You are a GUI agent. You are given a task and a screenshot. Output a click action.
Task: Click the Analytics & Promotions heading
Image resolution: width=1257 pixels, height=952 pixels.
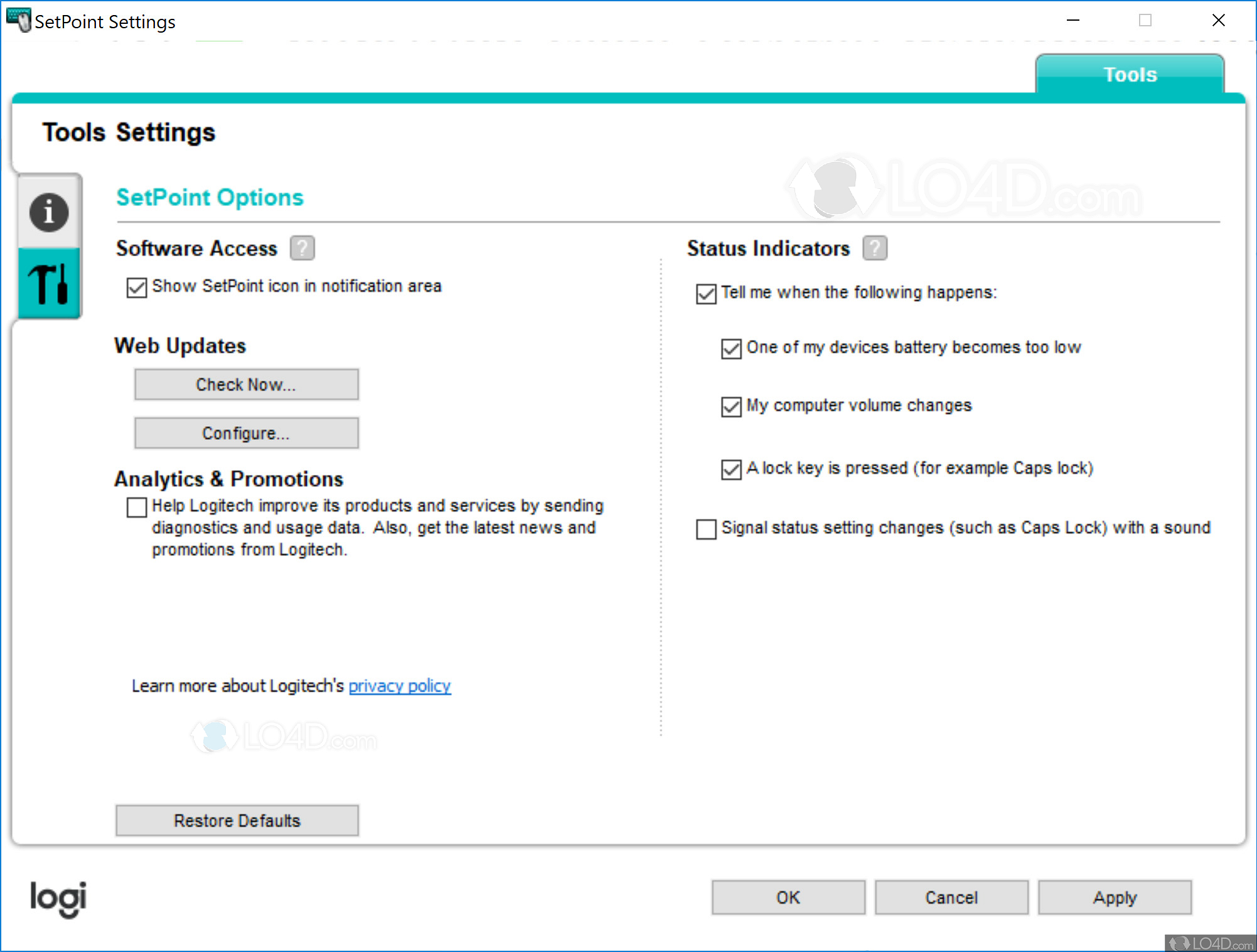pyautogui.click(x=229, y=479)
